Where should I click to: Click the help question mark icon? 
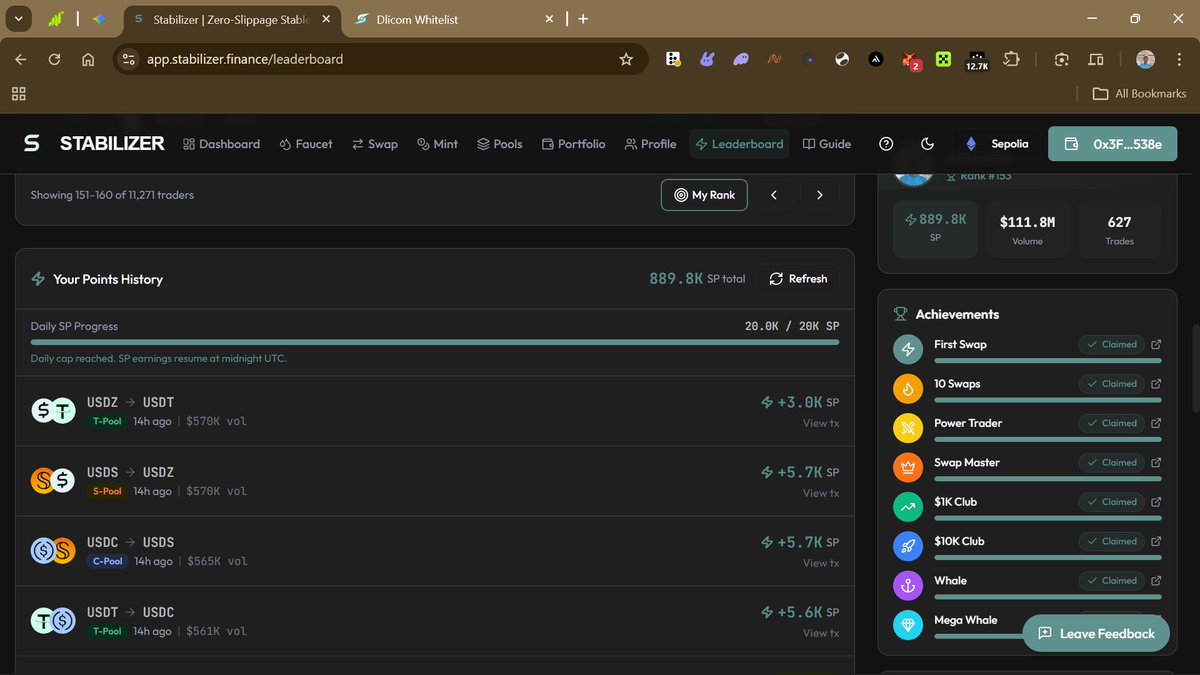(886, 144)
